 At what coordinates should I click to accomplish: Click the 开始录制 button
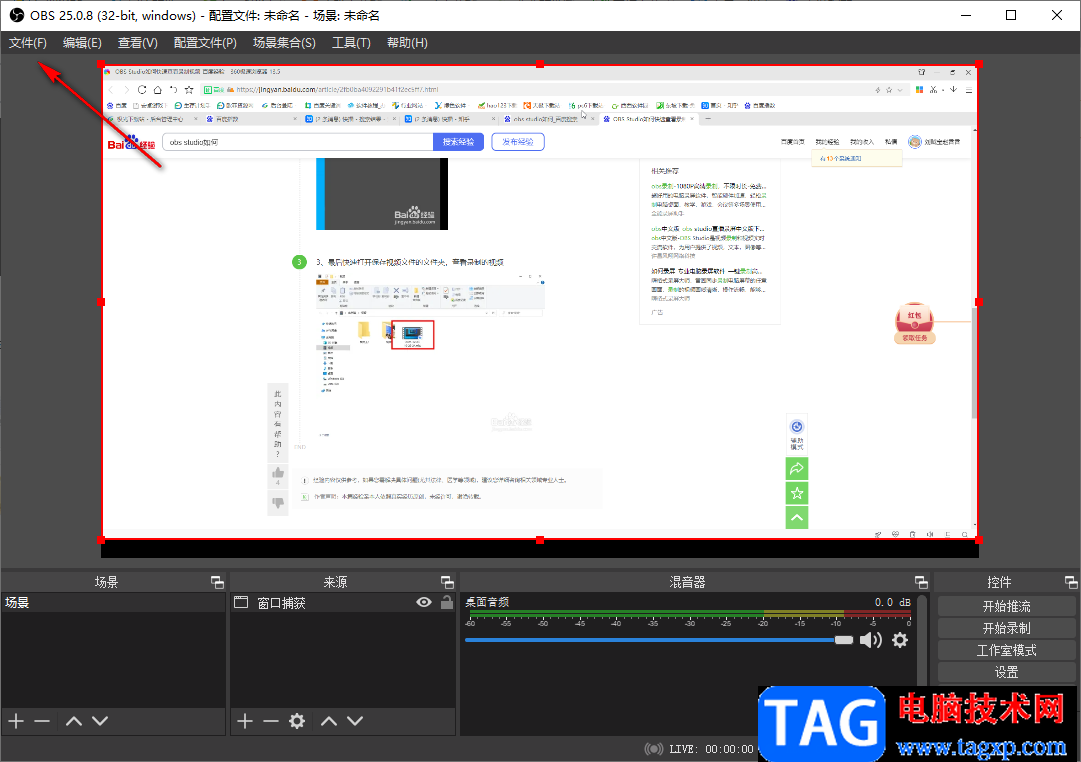[1006, 628]
